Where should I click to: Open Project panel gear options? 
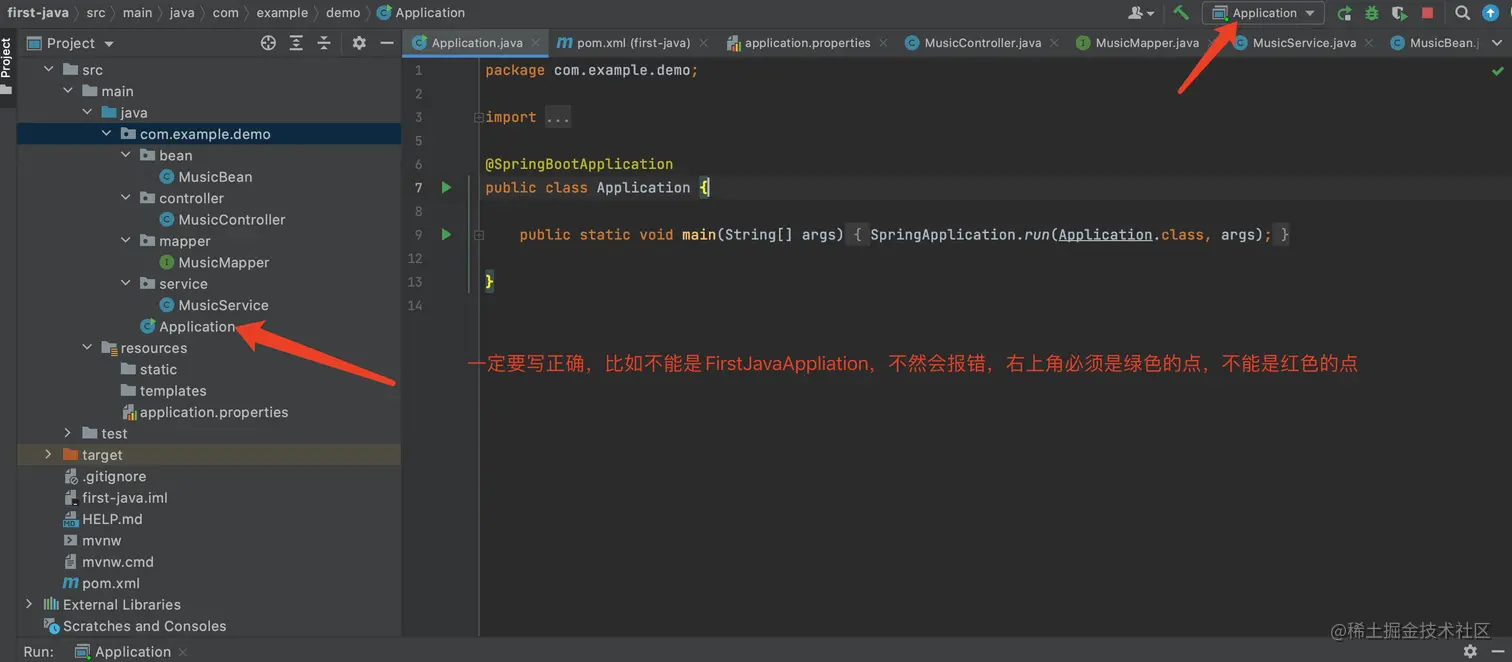point(359,43)
